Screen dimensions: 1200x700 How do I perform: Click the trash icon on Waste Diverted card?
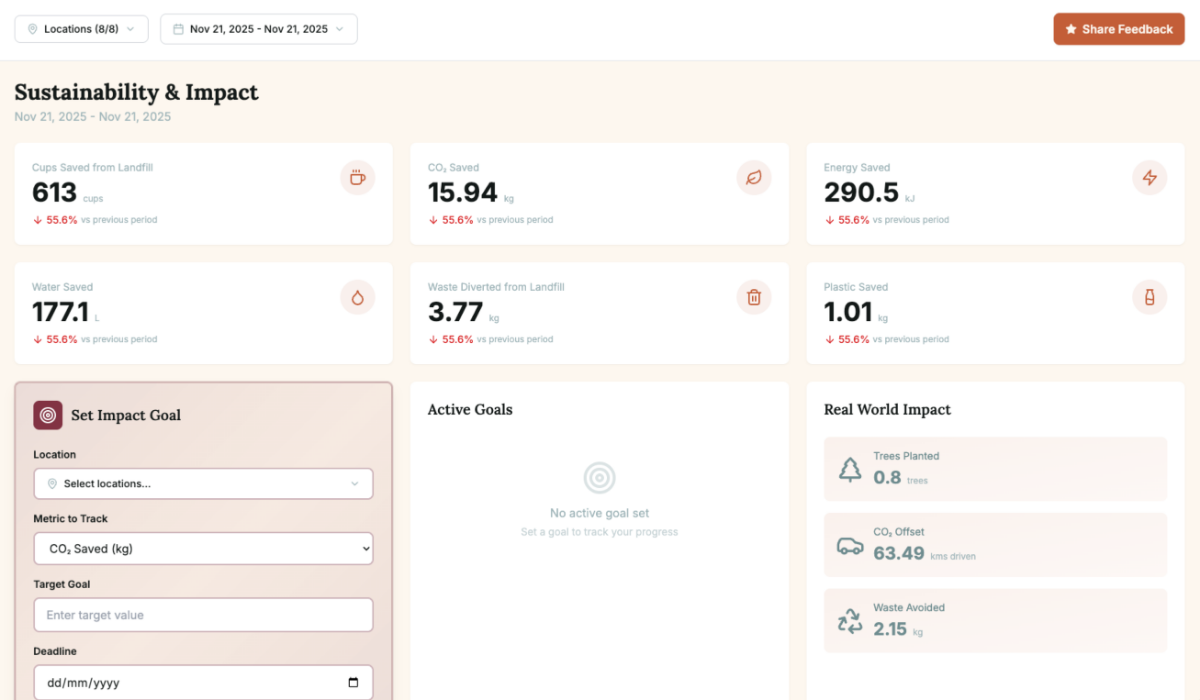[753, 297]
